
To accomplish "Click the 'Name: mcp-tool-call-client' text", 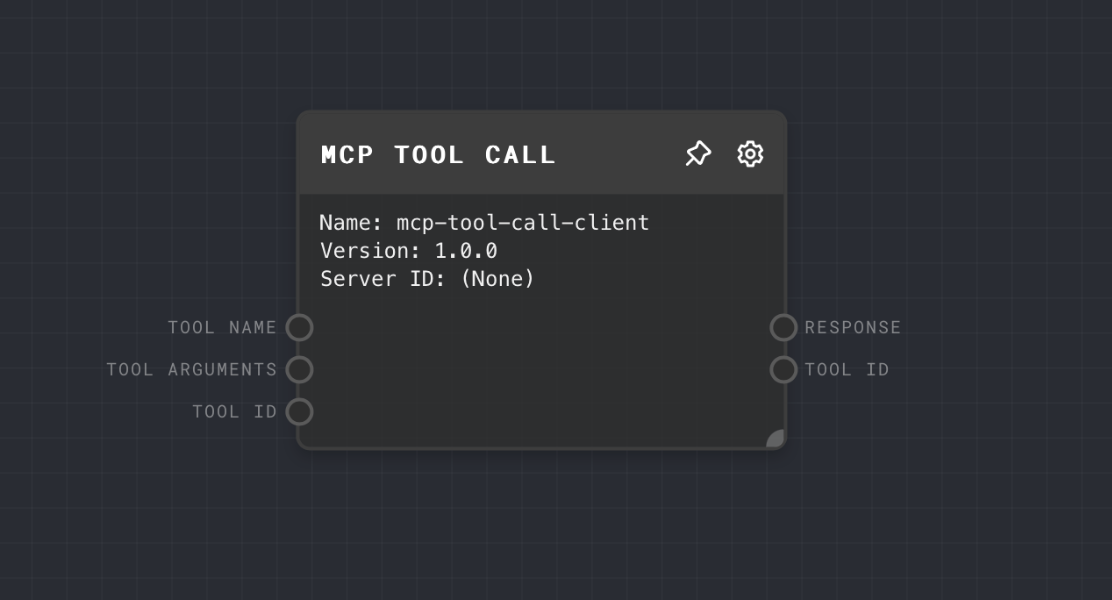I will point(484,223).
